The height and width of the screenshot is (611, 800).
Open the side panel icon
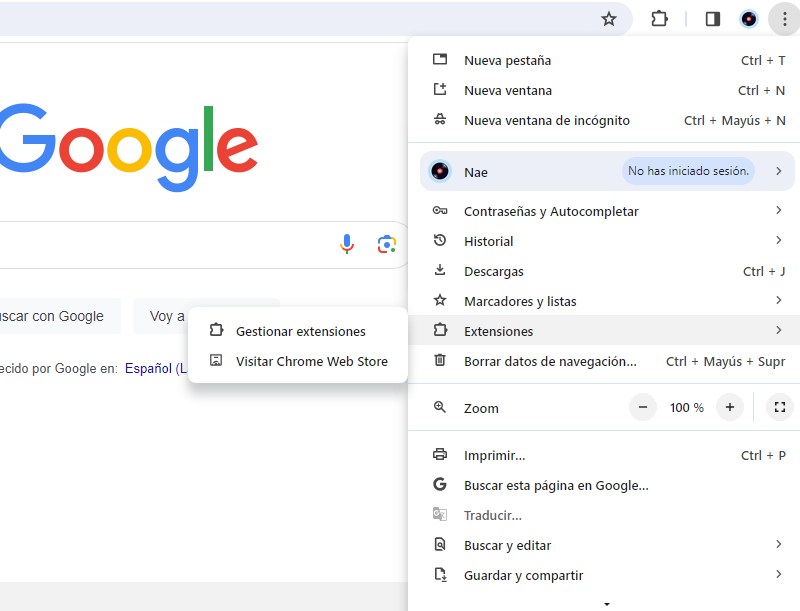pos(712,18)
